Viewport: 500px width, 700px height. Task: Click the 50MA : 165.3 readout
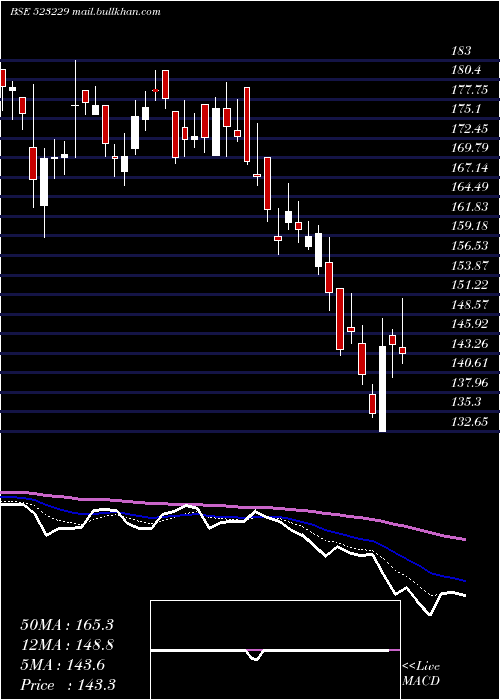click(x=67, y=625)
